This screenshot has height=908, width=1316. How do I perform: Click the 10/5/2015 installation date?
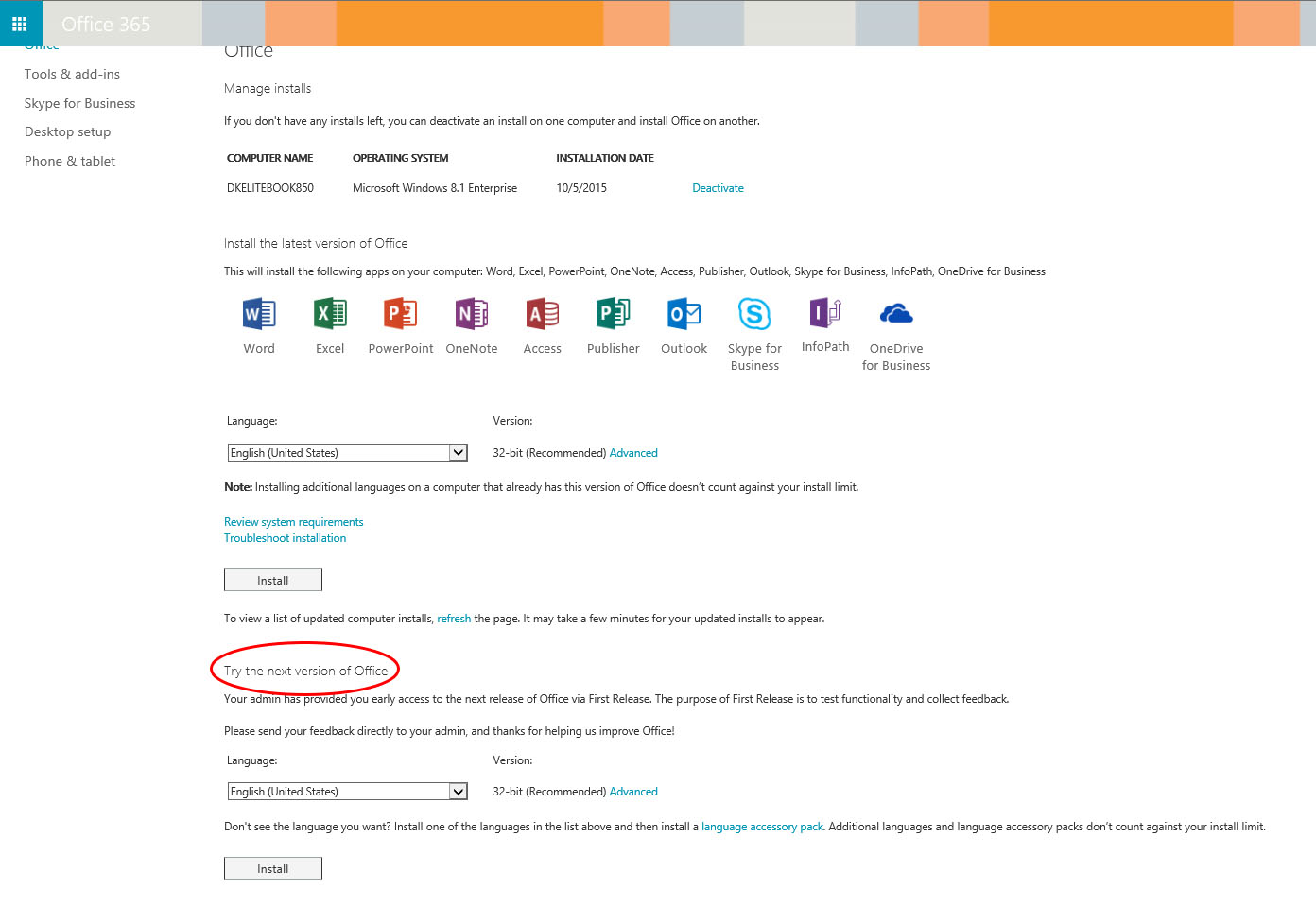pyautogui.click(x=581, y=188)
